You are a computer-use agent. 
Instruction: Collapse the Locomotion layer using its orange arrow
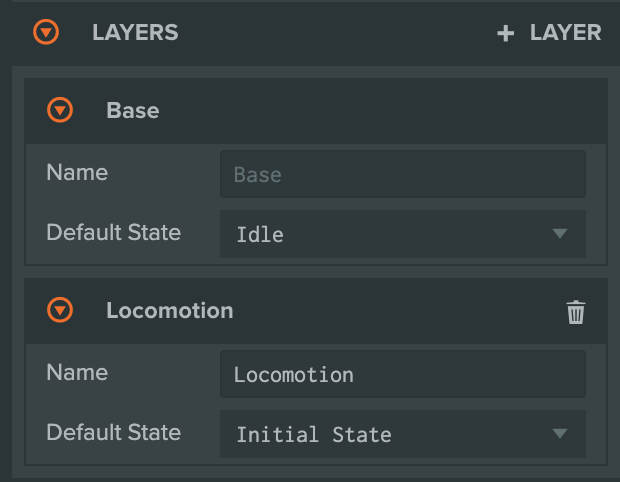[x=60, y=310]
